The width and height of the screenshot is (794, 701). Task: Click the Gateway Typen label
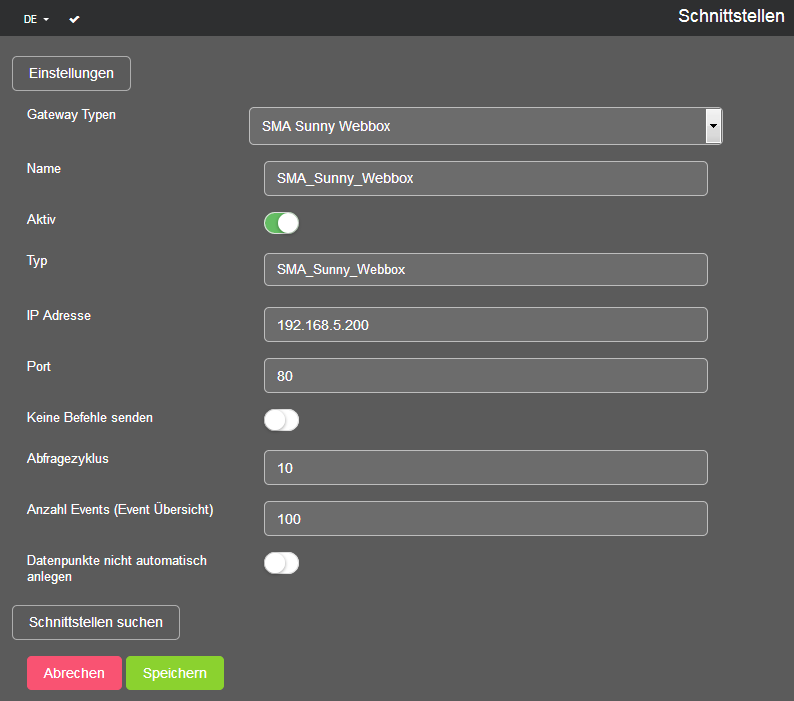(71, 115)
